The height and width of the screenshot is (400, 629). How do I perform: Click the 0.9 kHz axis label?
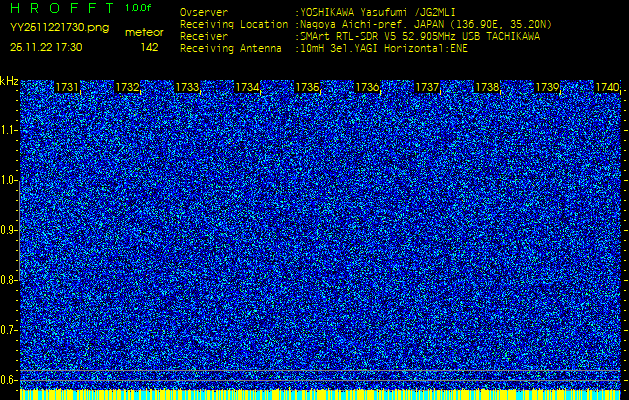pyautogui.click(x=9, y=230)
